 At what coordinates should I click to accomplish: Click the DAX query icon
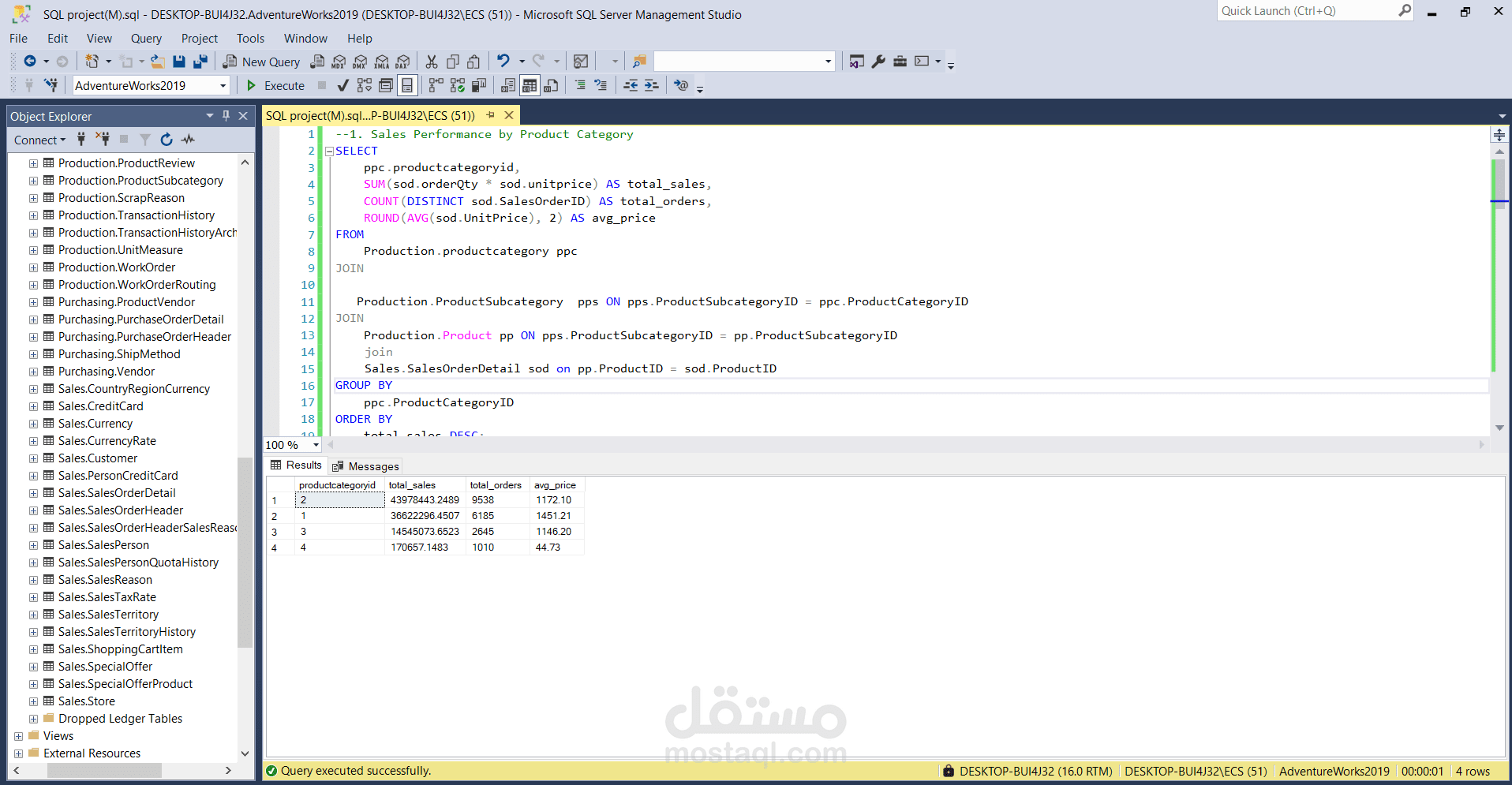click(402, 62)
